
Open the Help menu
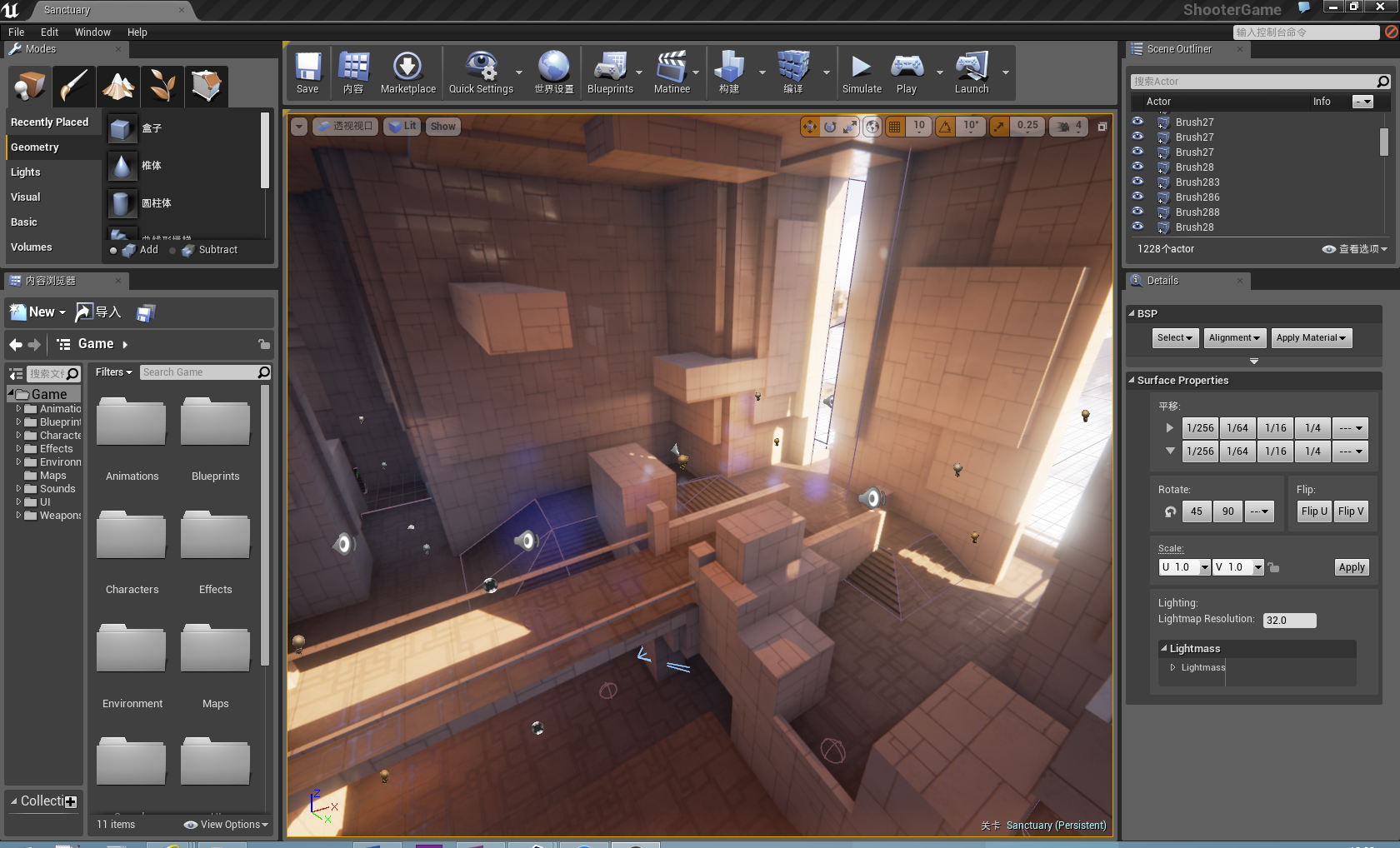coord(137,32)
